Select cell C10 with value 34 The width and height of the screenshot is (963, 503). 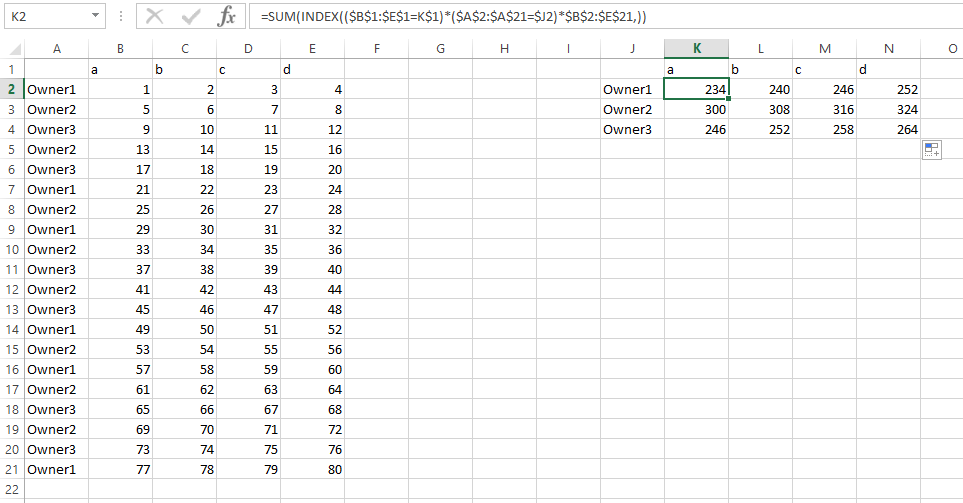coord(184,249)
